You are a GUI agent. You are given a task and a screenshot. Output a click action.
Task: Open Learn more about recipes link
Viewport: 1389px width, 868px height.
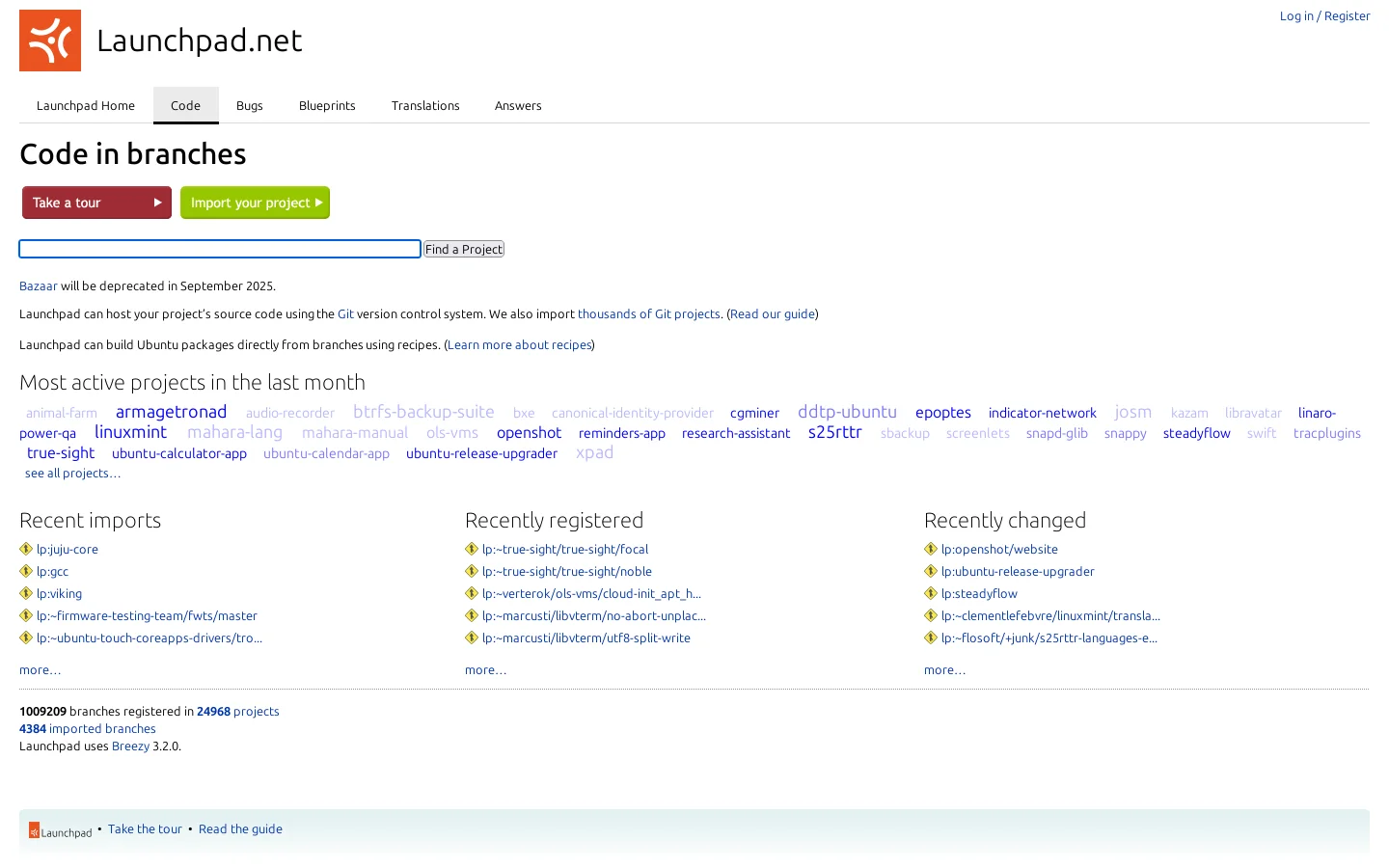point(519,344)
